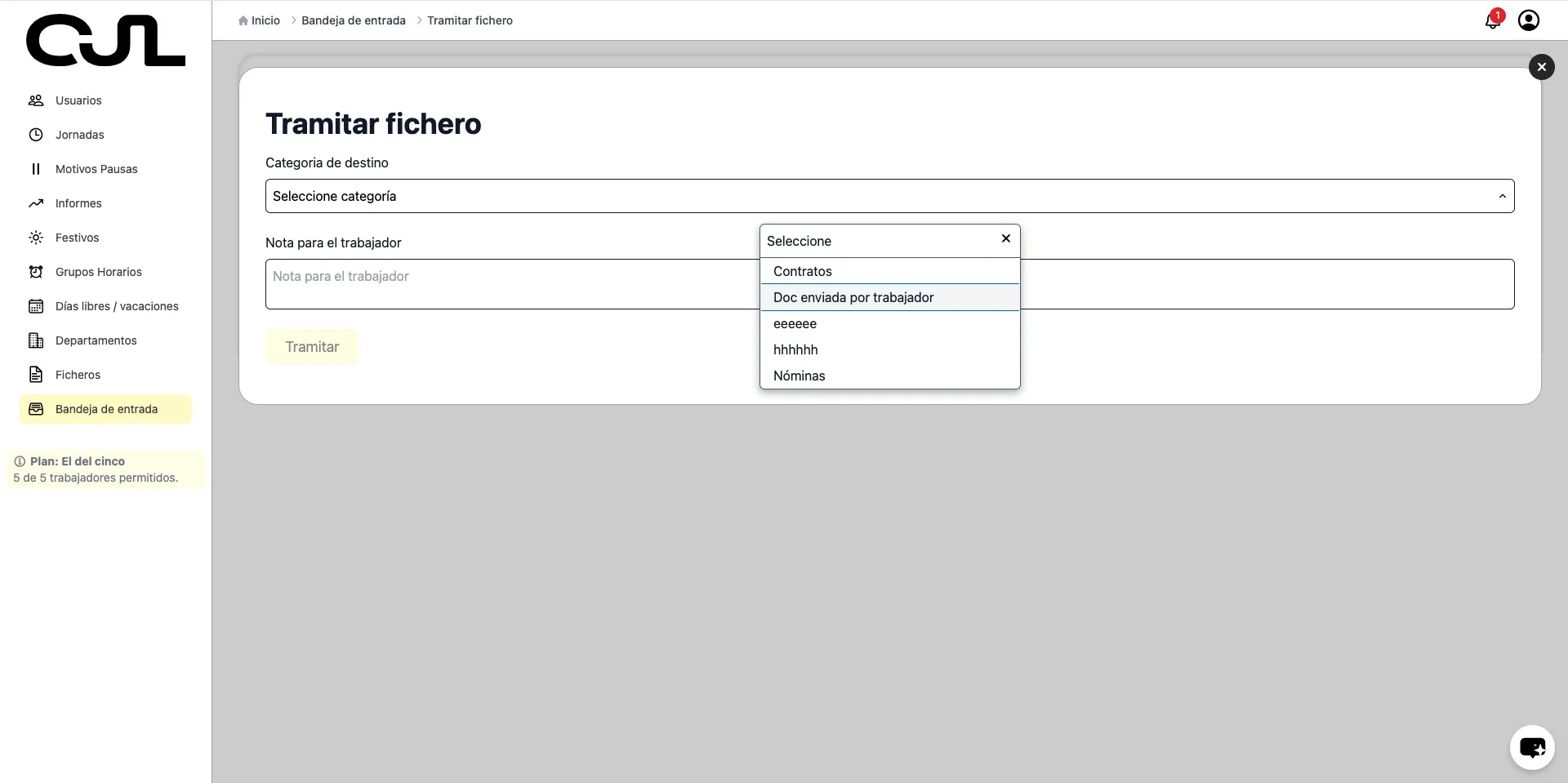The image size is (1568, 783).
Task: Click the Departamentos building icon
Action: coord(36,340)
